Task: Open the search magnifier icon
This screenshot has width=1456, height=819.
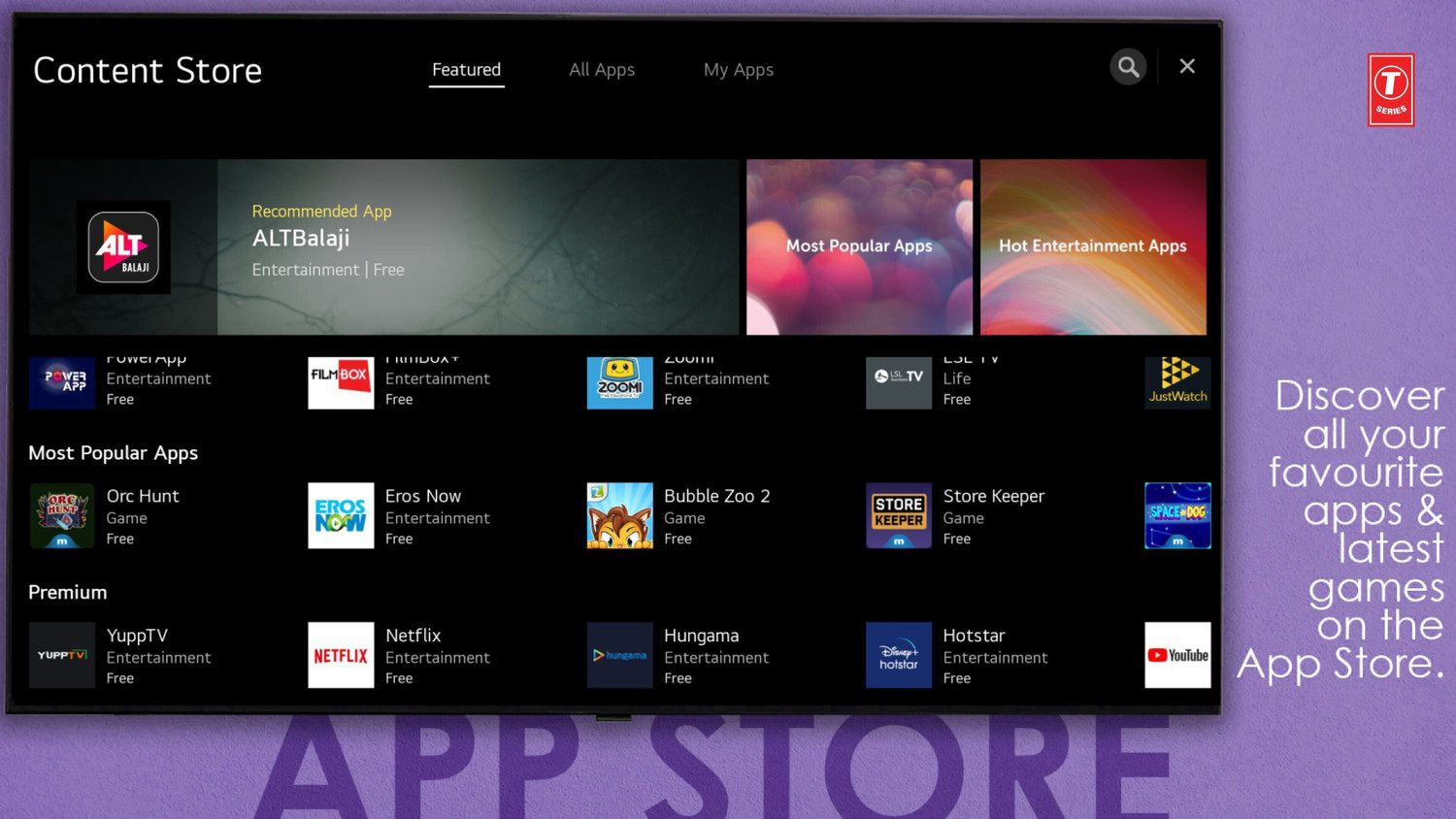Action: pos(1128,67)
